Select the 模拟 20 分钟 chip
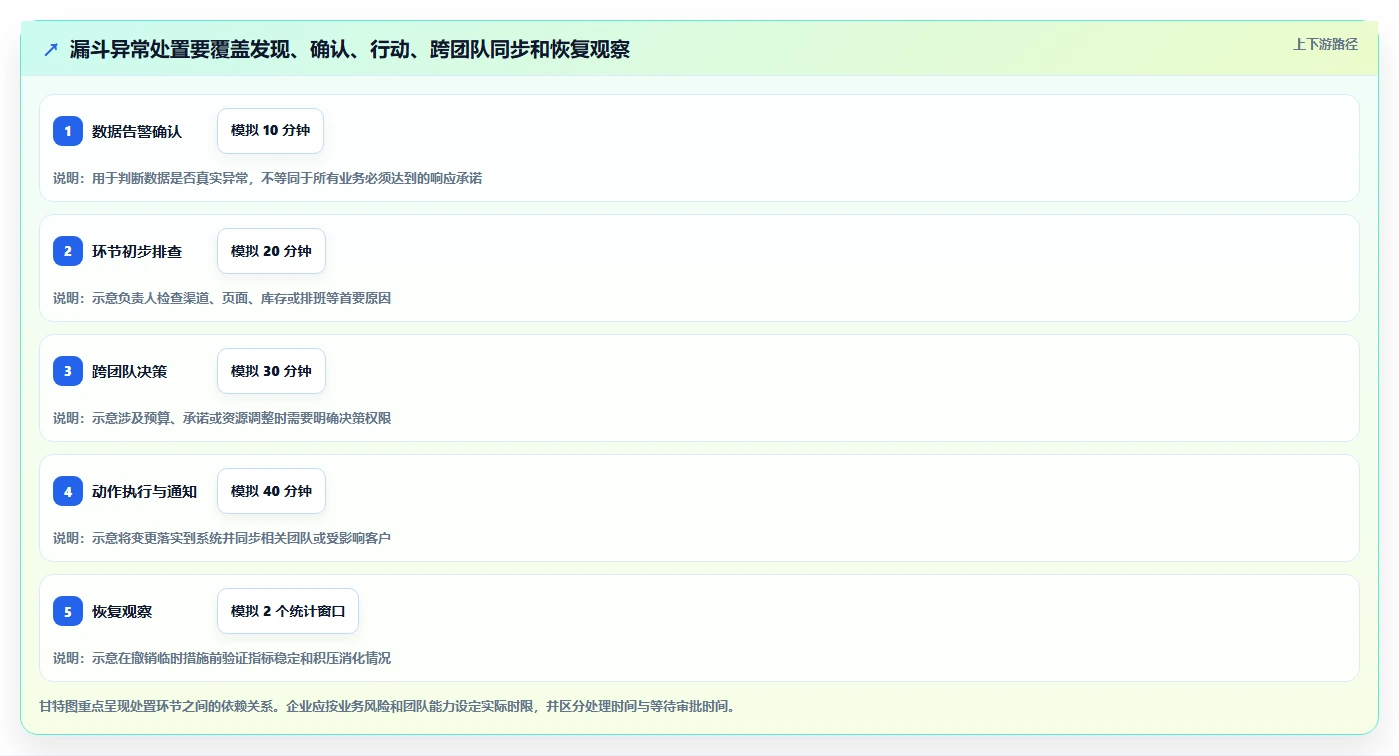This screenshot has height=756, width=1399. (x=271, y=251)
